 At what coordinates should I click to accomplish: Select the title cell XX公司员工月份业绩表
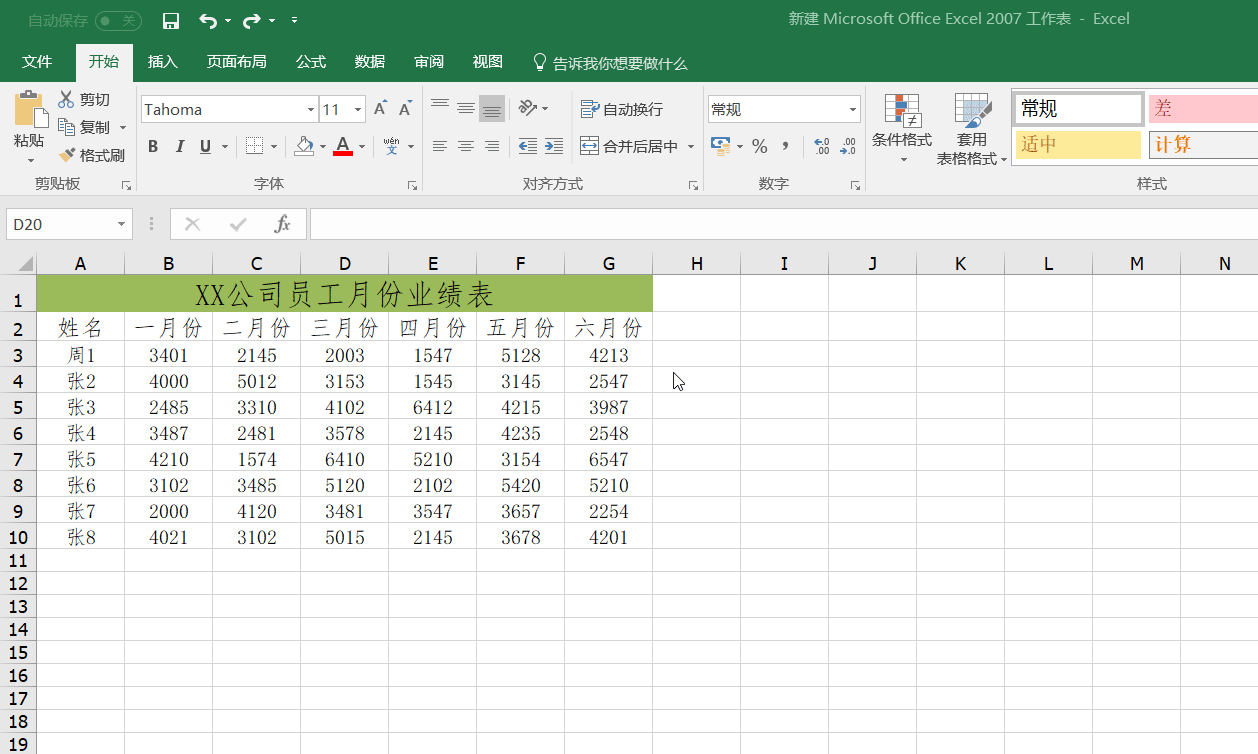coord(344,294)
